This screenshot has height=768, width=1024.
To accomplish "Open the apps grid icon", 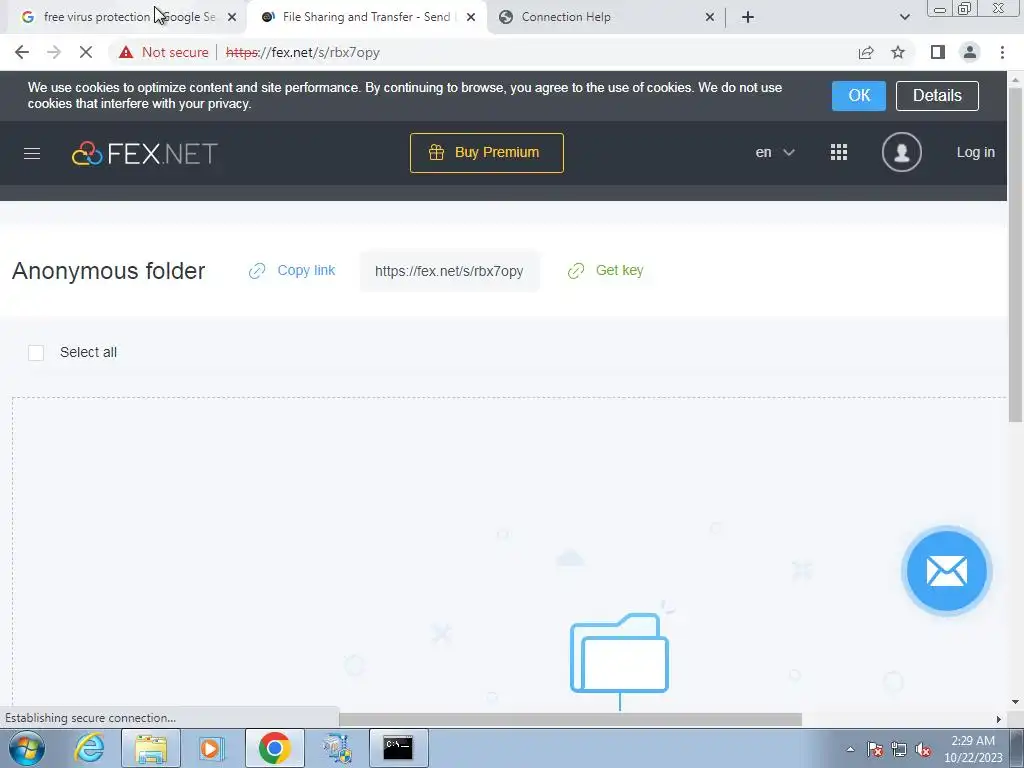I will coord(839,152).
